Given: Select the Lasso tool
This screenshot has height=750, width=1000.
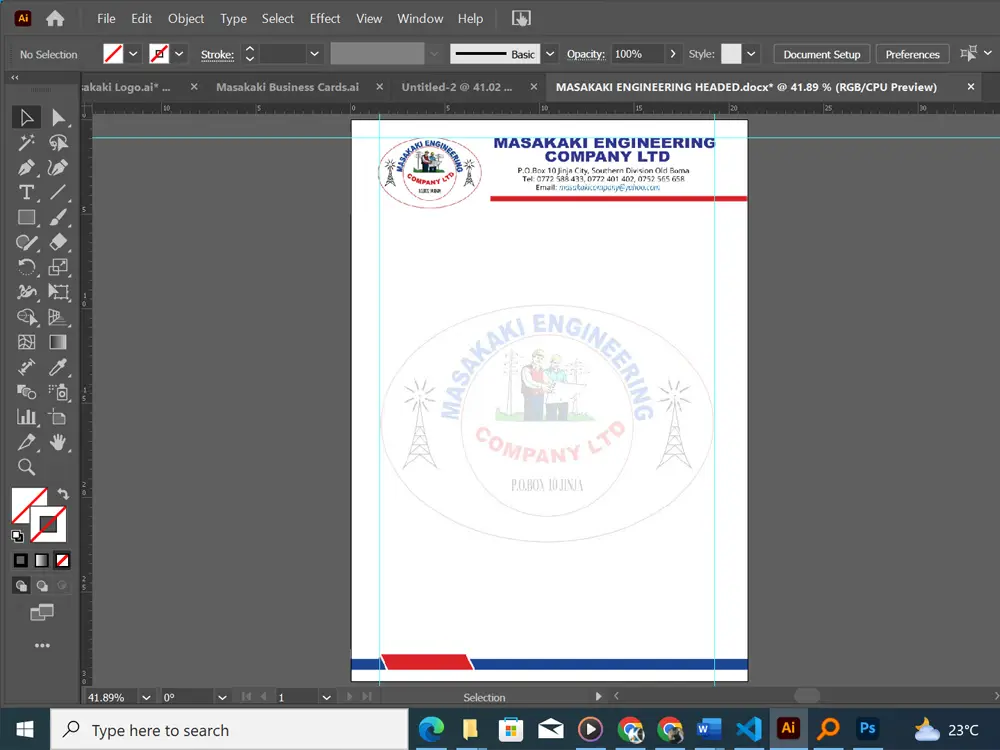Looking at the screenshot, I should 58,143.
